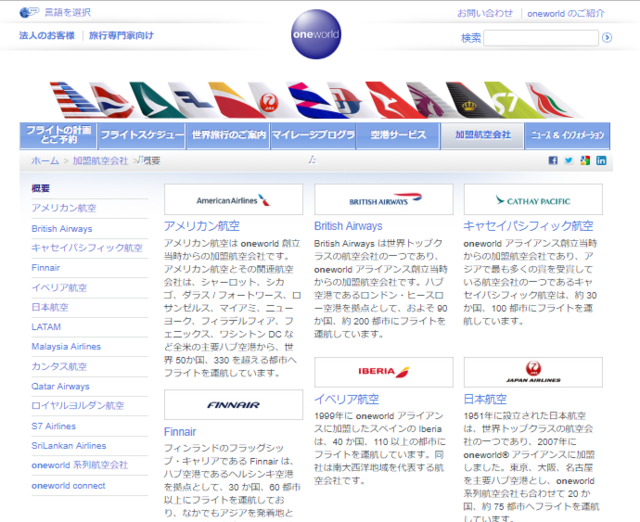Select カンタス航空 in the sidebar

pyautogui.click(x=59, y=367)
